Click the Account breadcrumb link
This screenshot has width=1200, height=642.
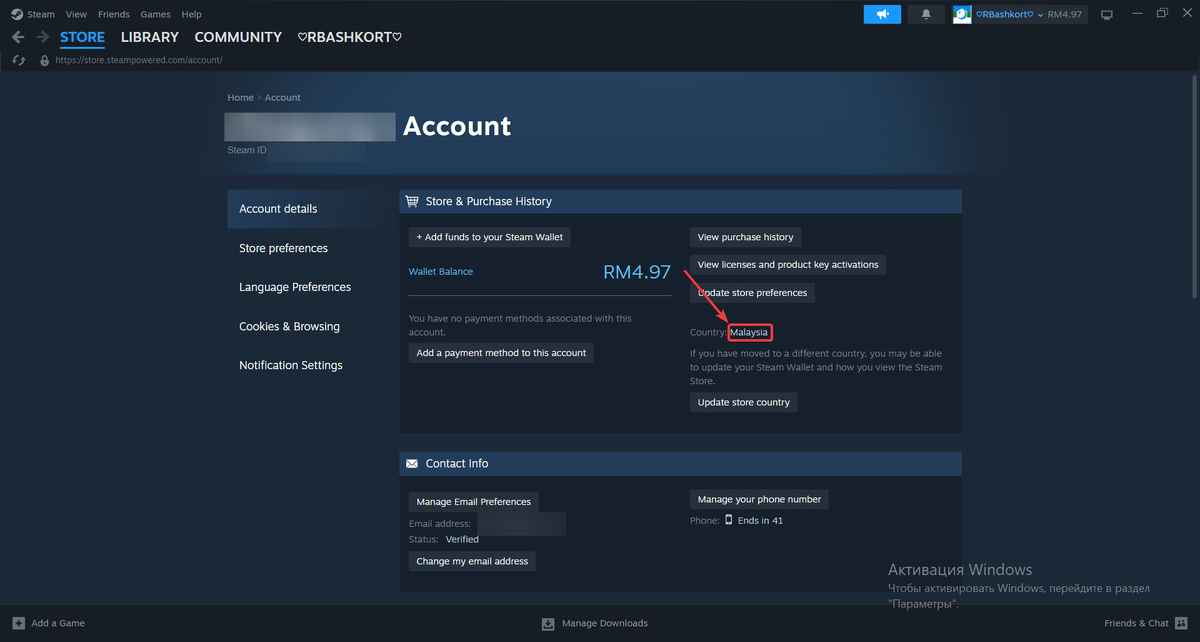[283, 97]
